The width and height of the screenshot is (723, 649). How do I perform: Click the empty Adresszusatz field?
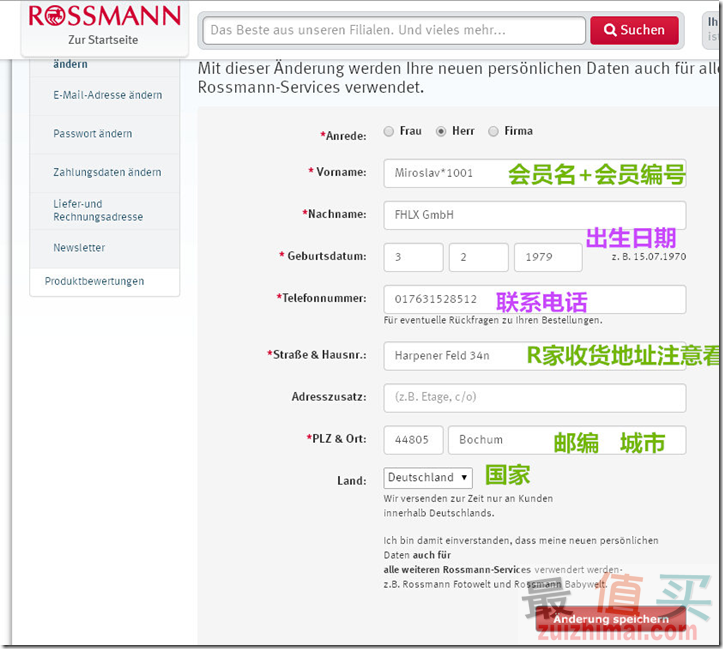[x=535, y=398]
